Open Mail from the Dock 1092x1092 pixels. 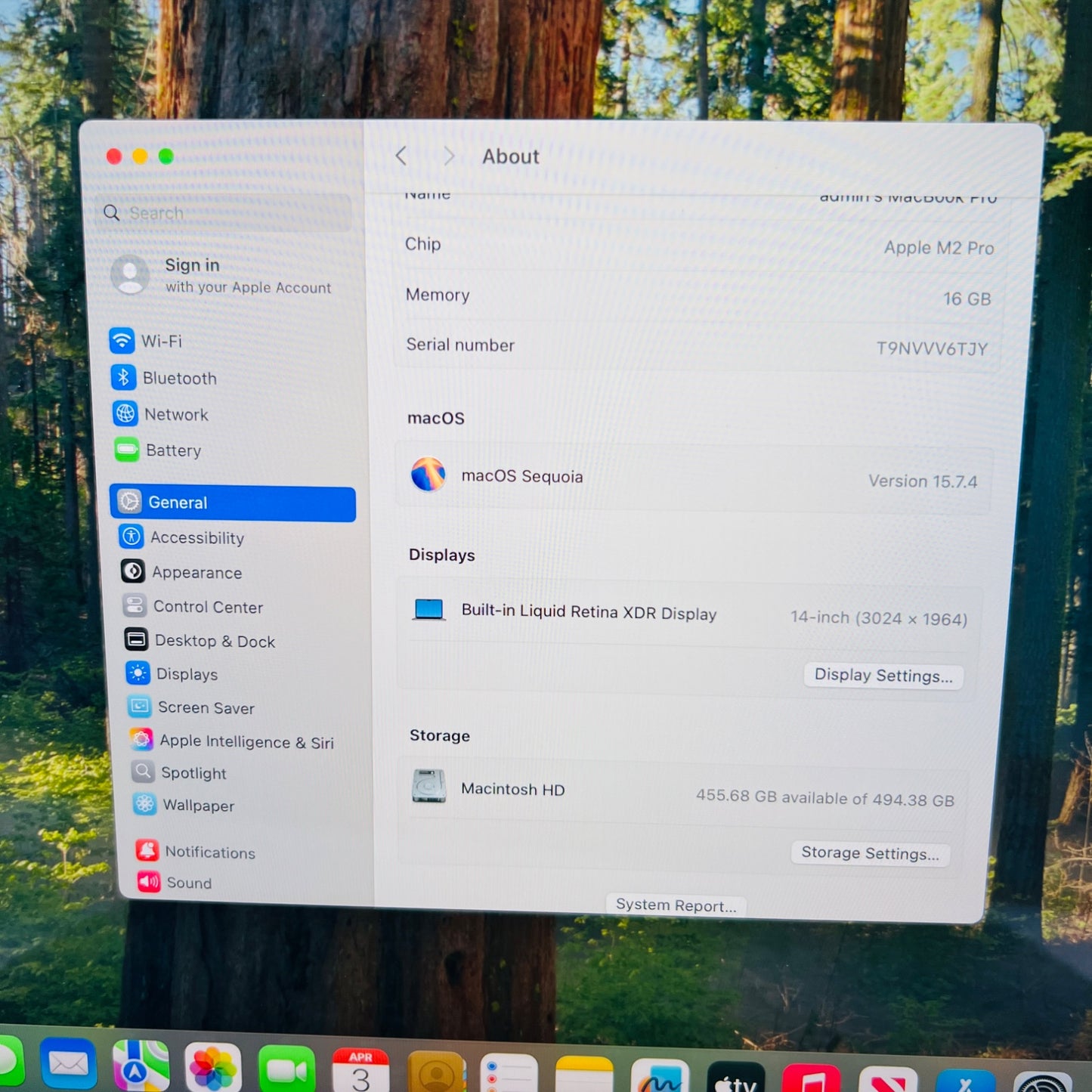point(68,1065)
